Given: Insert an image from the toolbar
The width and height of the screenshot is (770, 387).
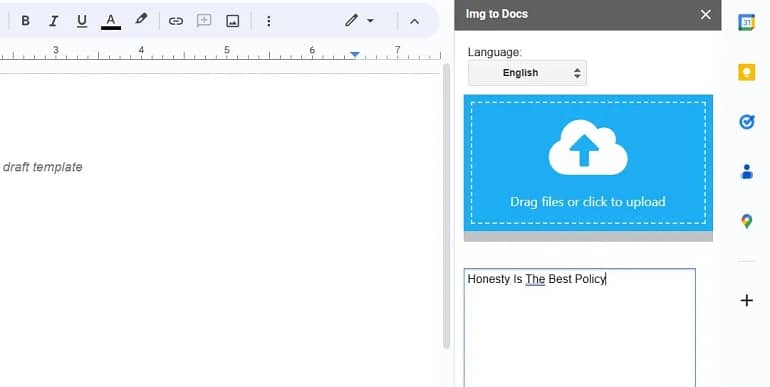Looking at the screenshot, I should point(232,21).
